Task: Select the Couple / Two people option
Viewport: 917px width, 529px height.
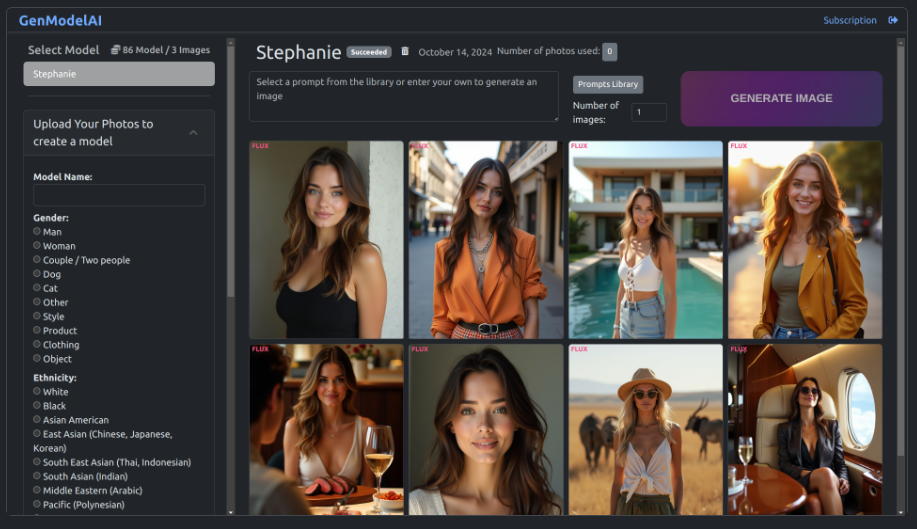Action: click(37, 260)
